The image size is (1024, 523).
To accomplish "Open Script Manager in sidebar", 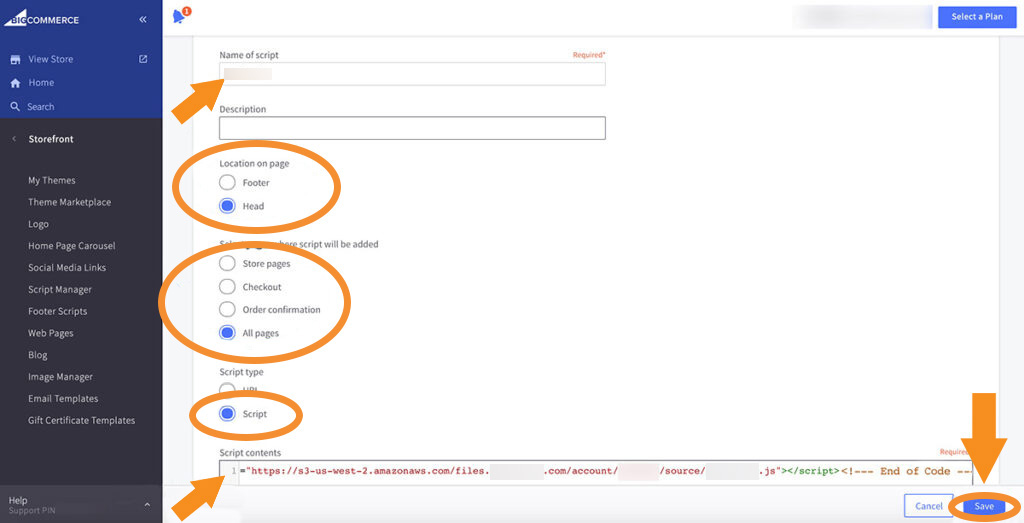I will pos(59,289).
